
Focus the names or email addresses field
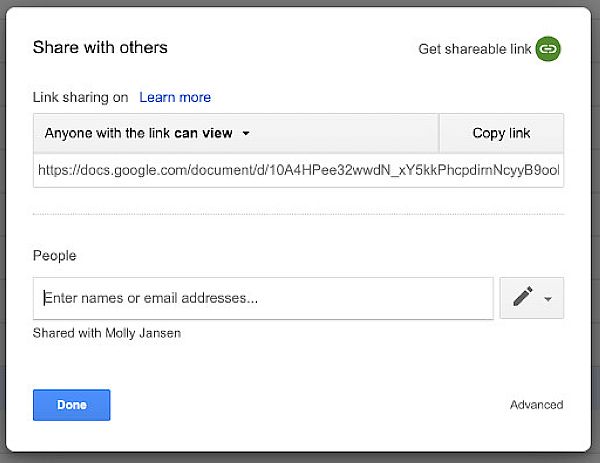[x=263, y=298]
